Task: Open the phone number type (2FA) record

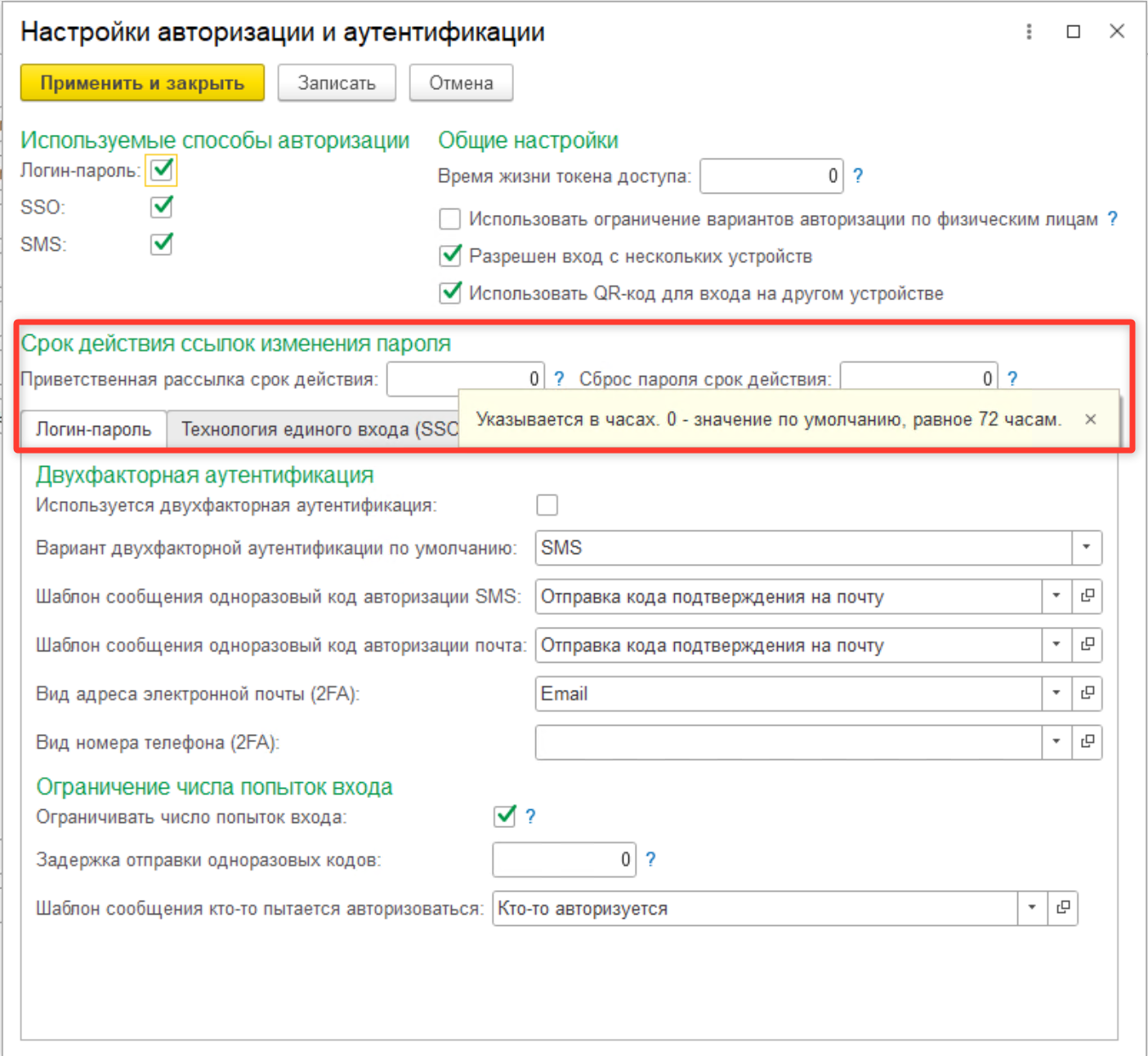Action: [1087, 742]
